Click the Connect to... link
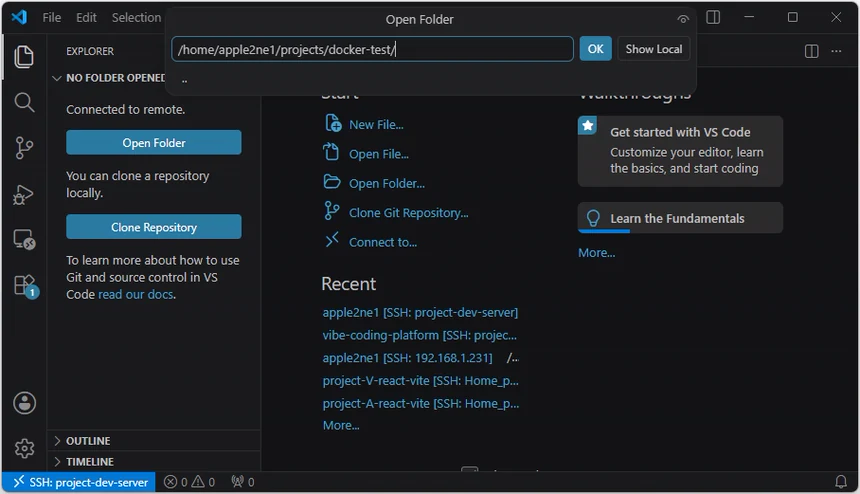Viewport: 860px width, 494px height. point(383,242)
